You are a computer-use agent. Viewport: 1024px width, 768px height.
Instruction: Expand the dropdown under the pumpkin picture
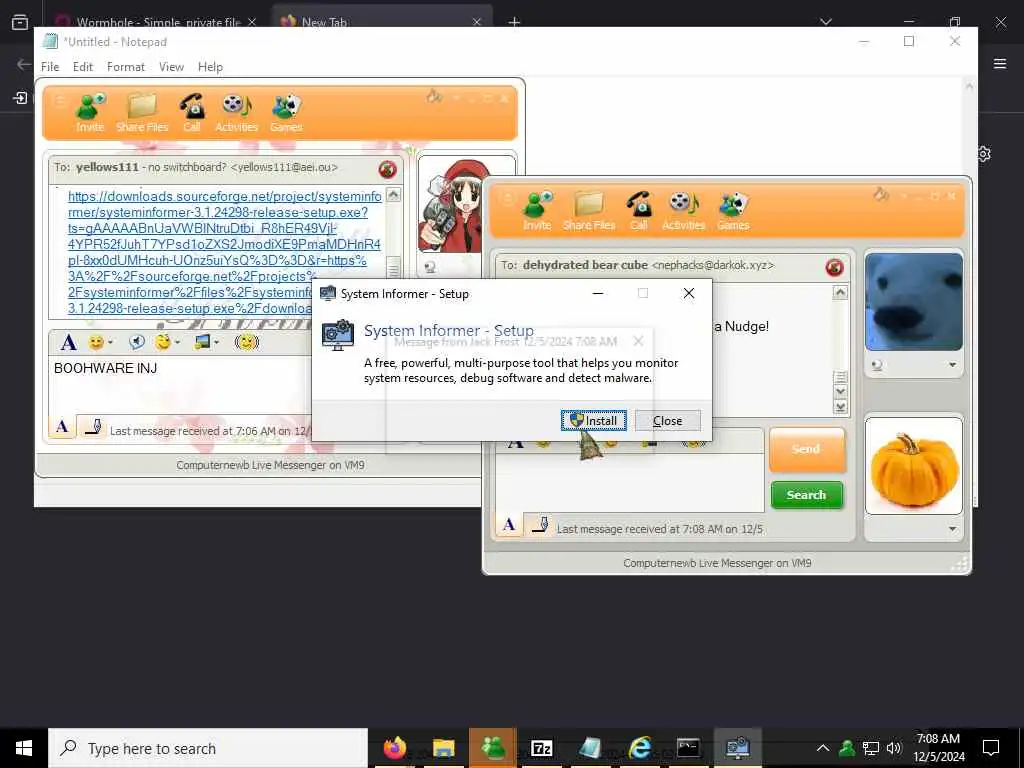(x=952, y=529)
